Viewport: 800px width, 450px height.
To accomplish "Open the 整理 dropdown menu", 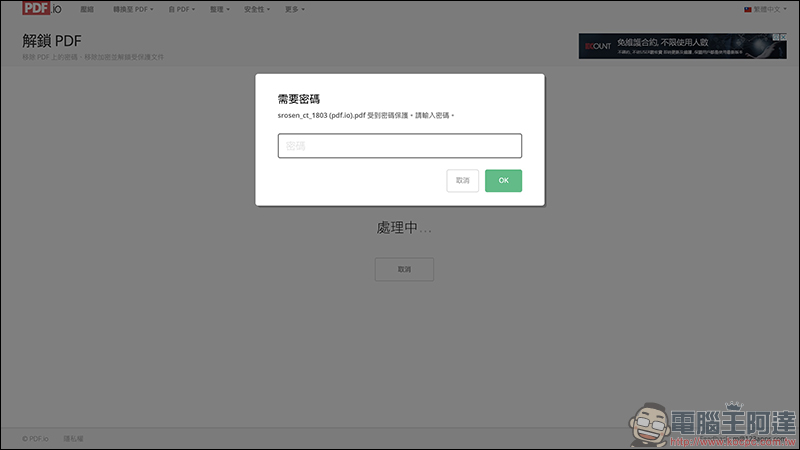I will coord(219,9).
